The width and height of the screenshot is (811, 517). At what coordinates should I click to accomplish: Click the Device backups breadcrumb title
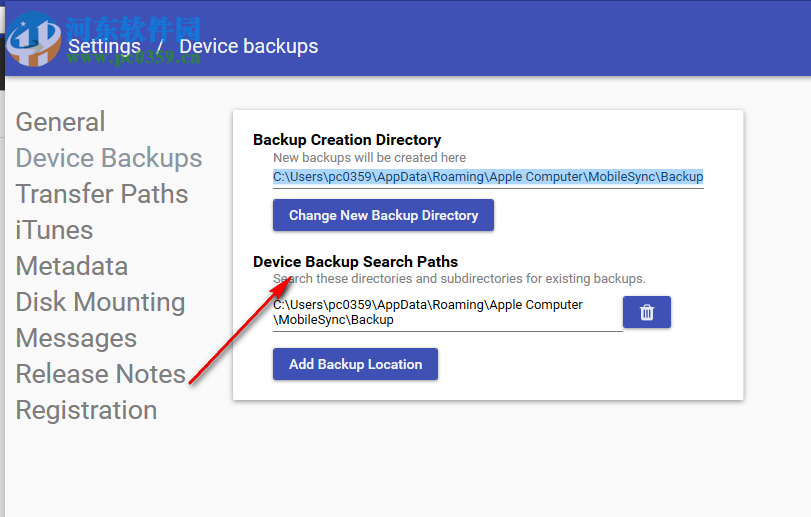coord(249,46)
